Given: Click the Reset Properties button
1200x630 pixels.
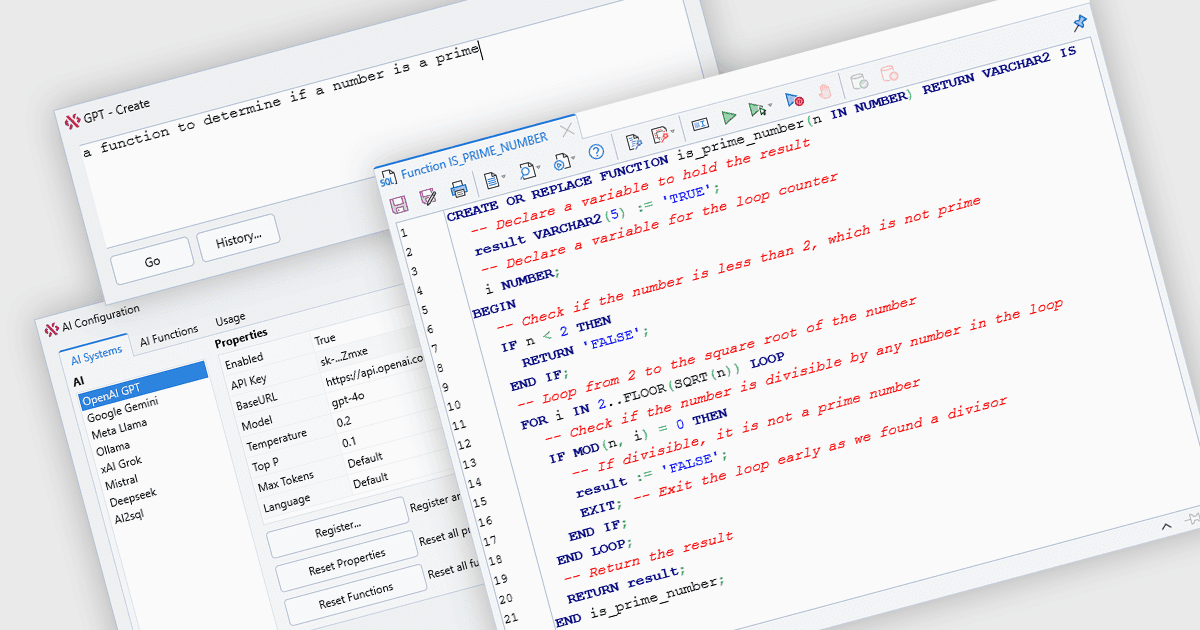Looking at the screenshot, I should [346, 560].
